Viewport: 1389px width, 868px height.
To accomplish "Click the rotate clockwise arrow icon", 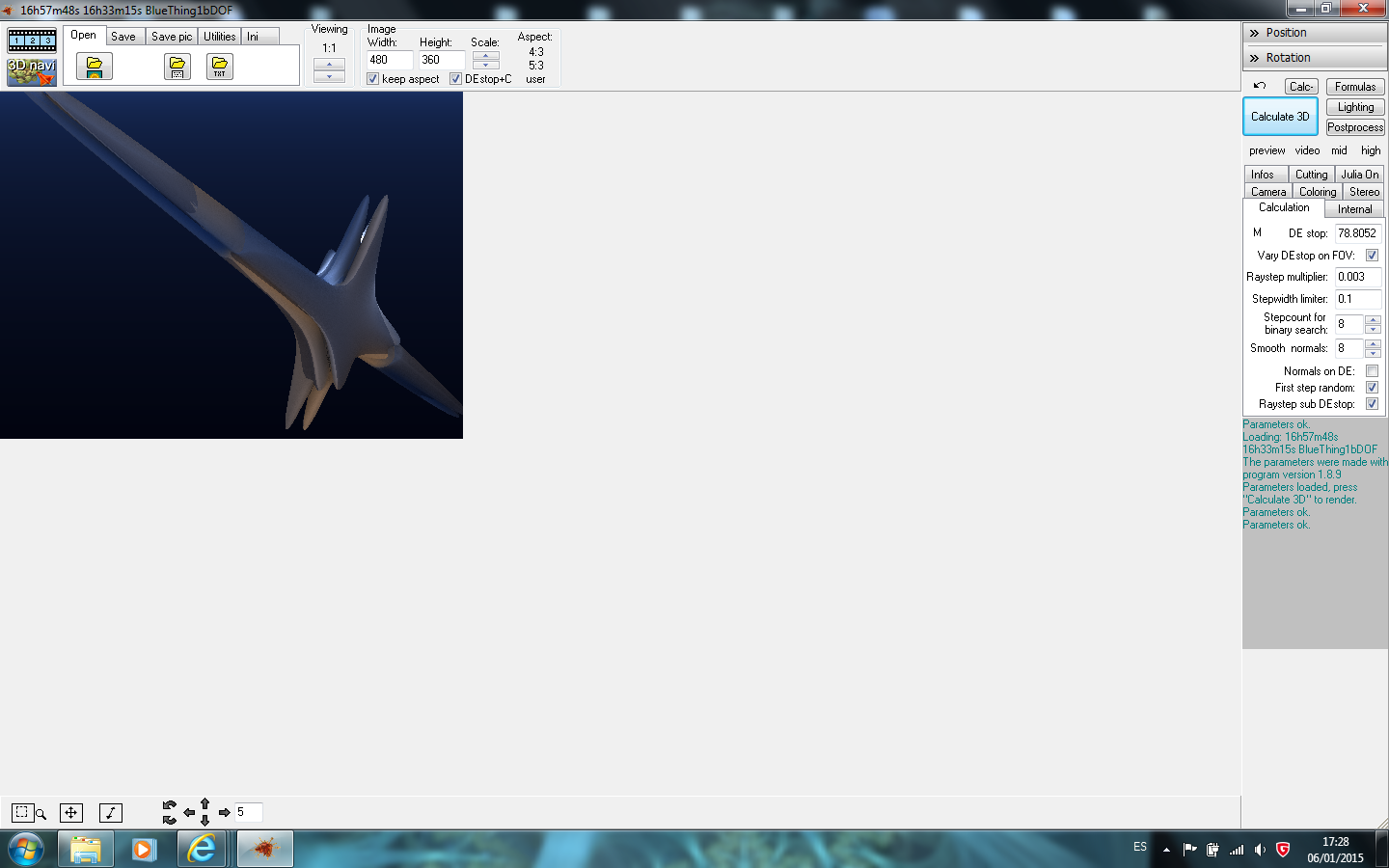I will click(x=170, y=820).
